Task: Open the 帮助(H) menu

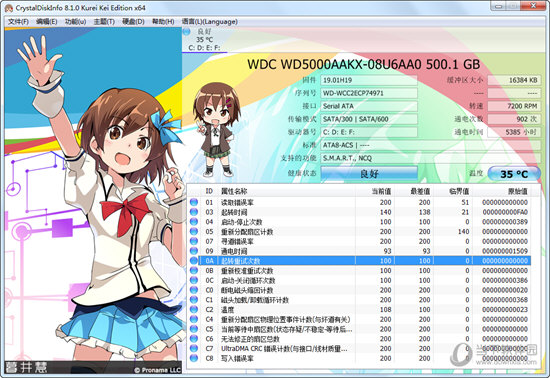Action: (163, 22)
